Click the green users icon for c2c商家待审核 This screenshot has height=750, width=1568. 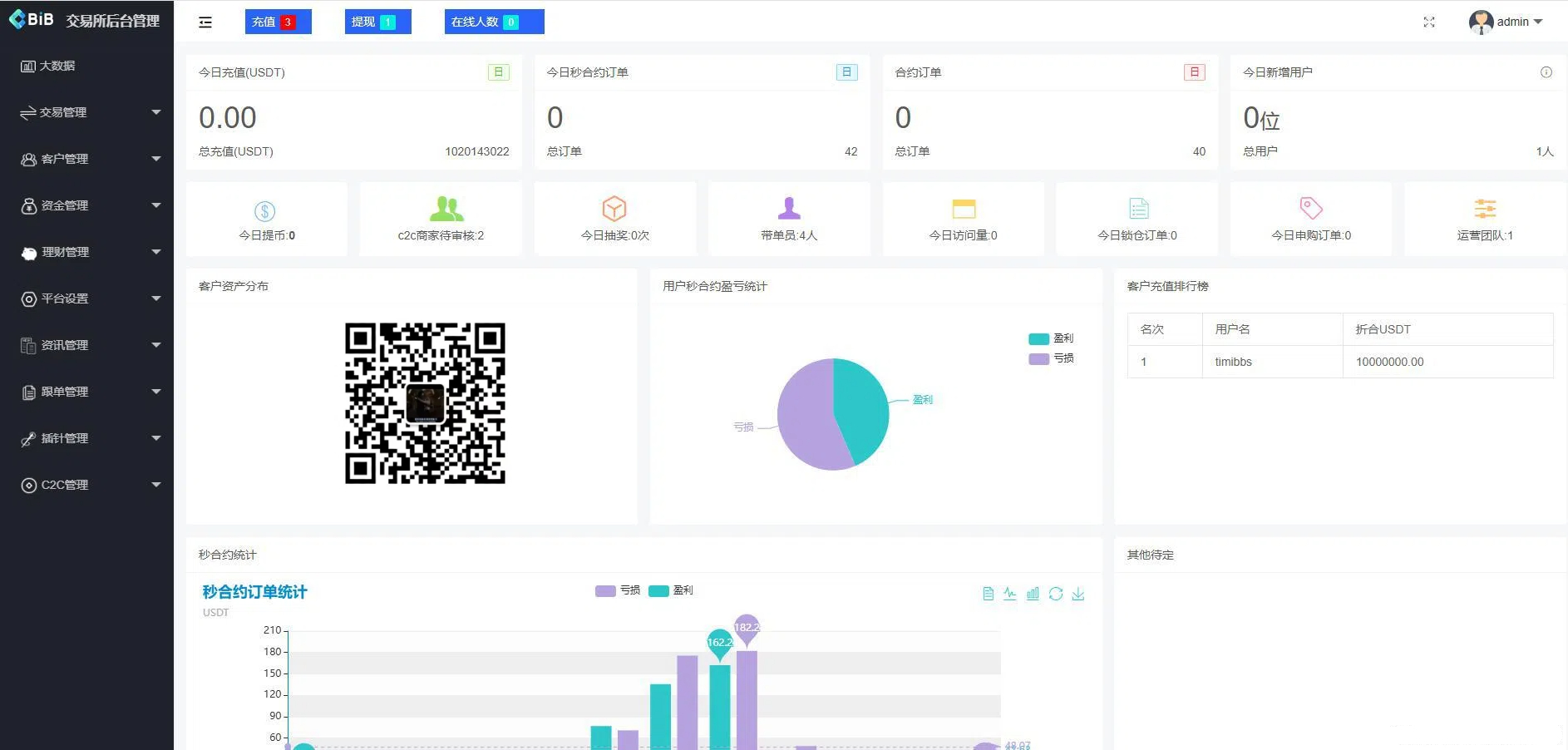tap(446, 208)
